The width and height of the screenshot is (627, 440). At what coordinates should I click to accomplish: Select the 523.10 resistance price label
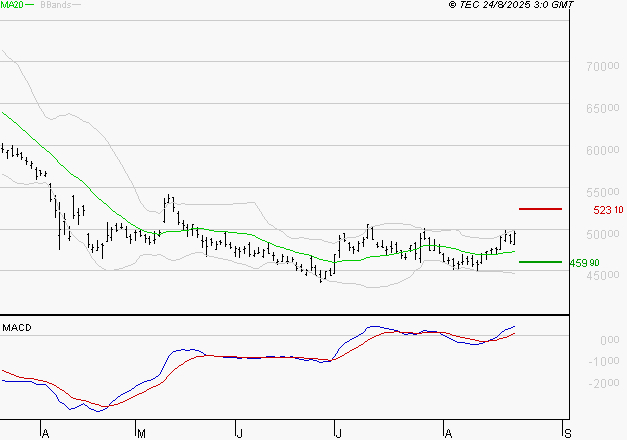coord(608,210)
